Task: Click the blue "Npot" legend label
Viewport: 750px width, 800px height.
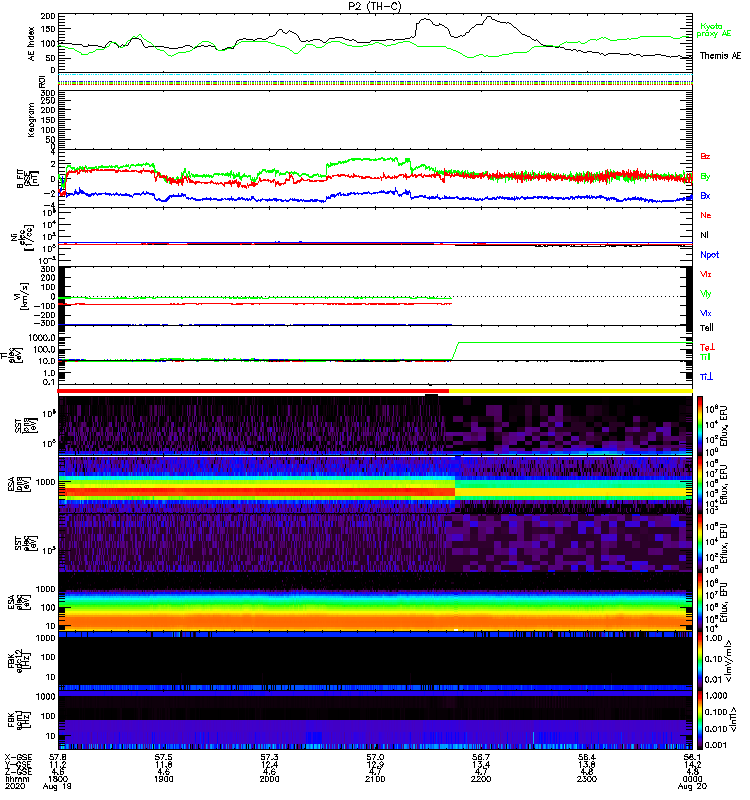Action: tap(709, 255)
